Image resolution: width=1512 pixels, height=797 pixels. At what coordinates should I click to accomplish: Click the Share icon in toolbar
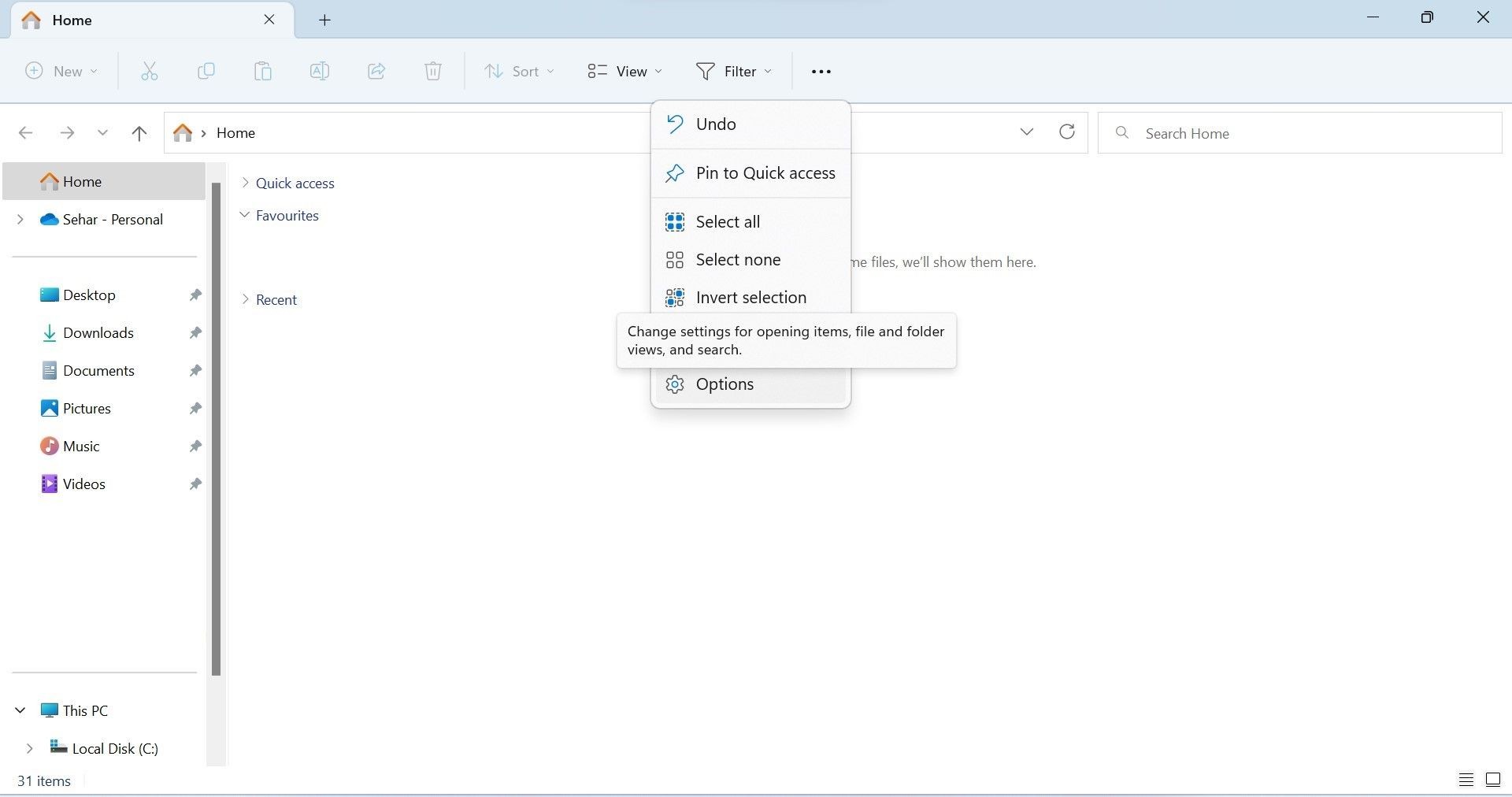coord(376,71)
